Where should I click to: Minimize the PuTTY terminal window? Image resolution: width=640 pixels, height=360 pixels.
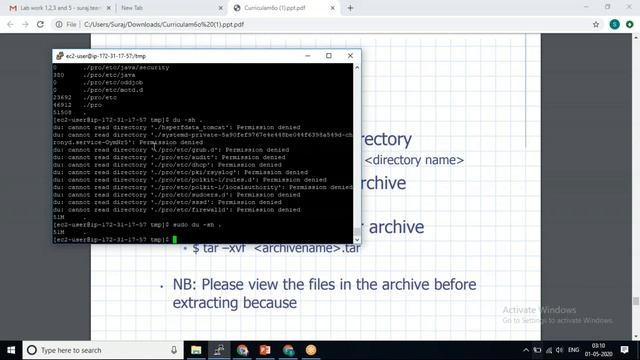308,56
